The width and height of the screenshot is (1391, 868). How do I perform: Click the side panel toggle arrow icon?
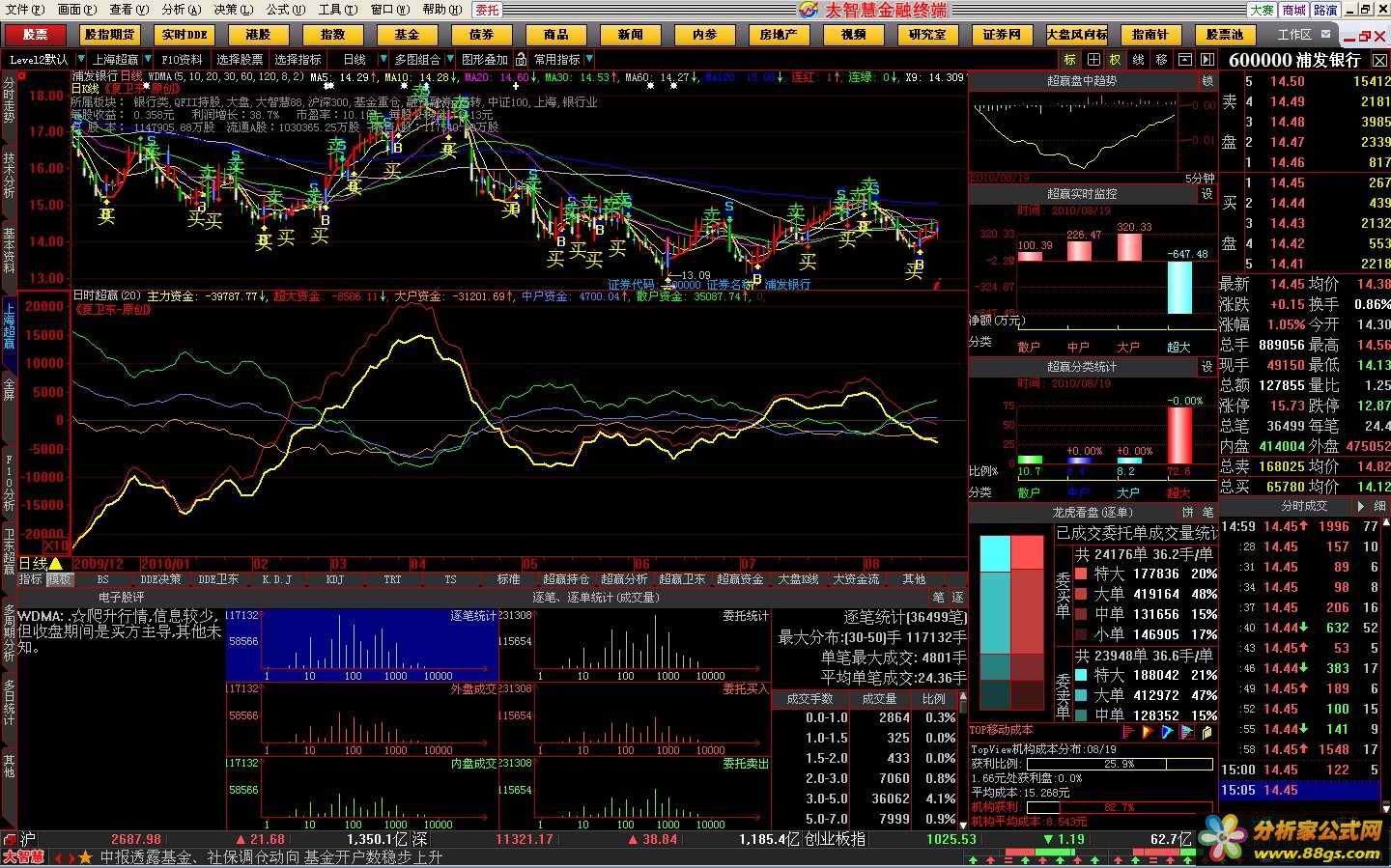coord(1207,60)
